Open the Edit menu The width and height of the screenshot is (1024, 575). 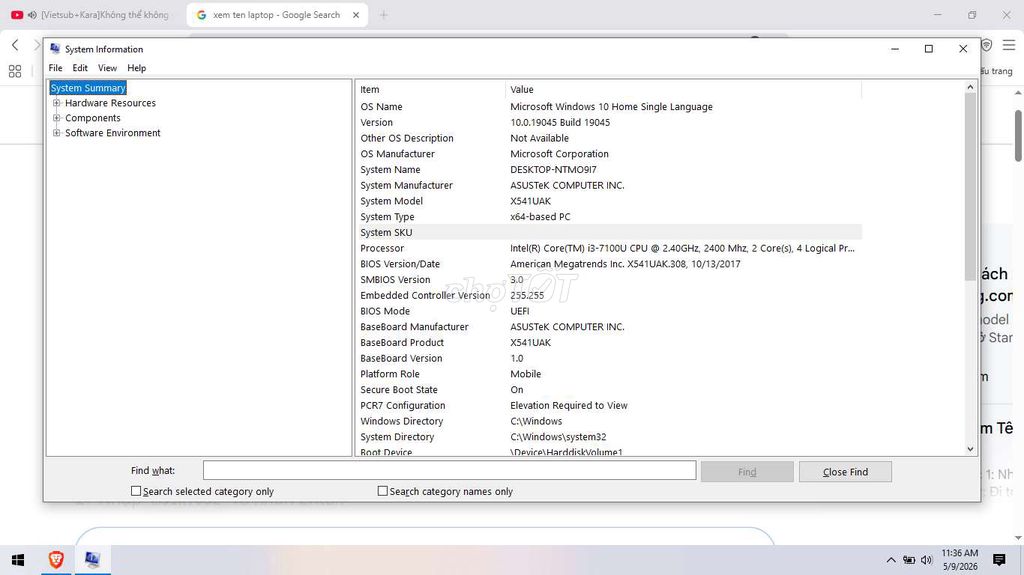pyautogui.click(x=80, y=68)
